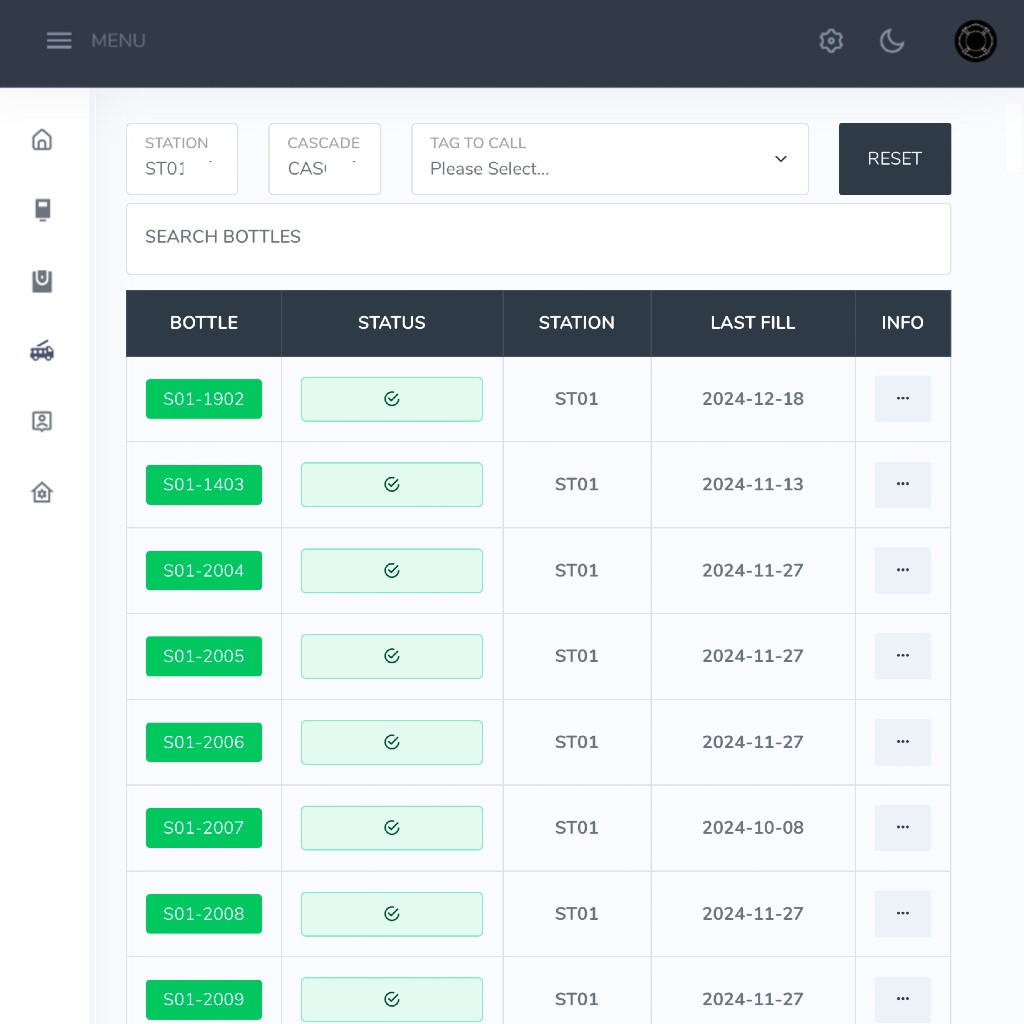Open info menu for bottle S01-1403
The image size is (1024, 1024).
(902, 484)
